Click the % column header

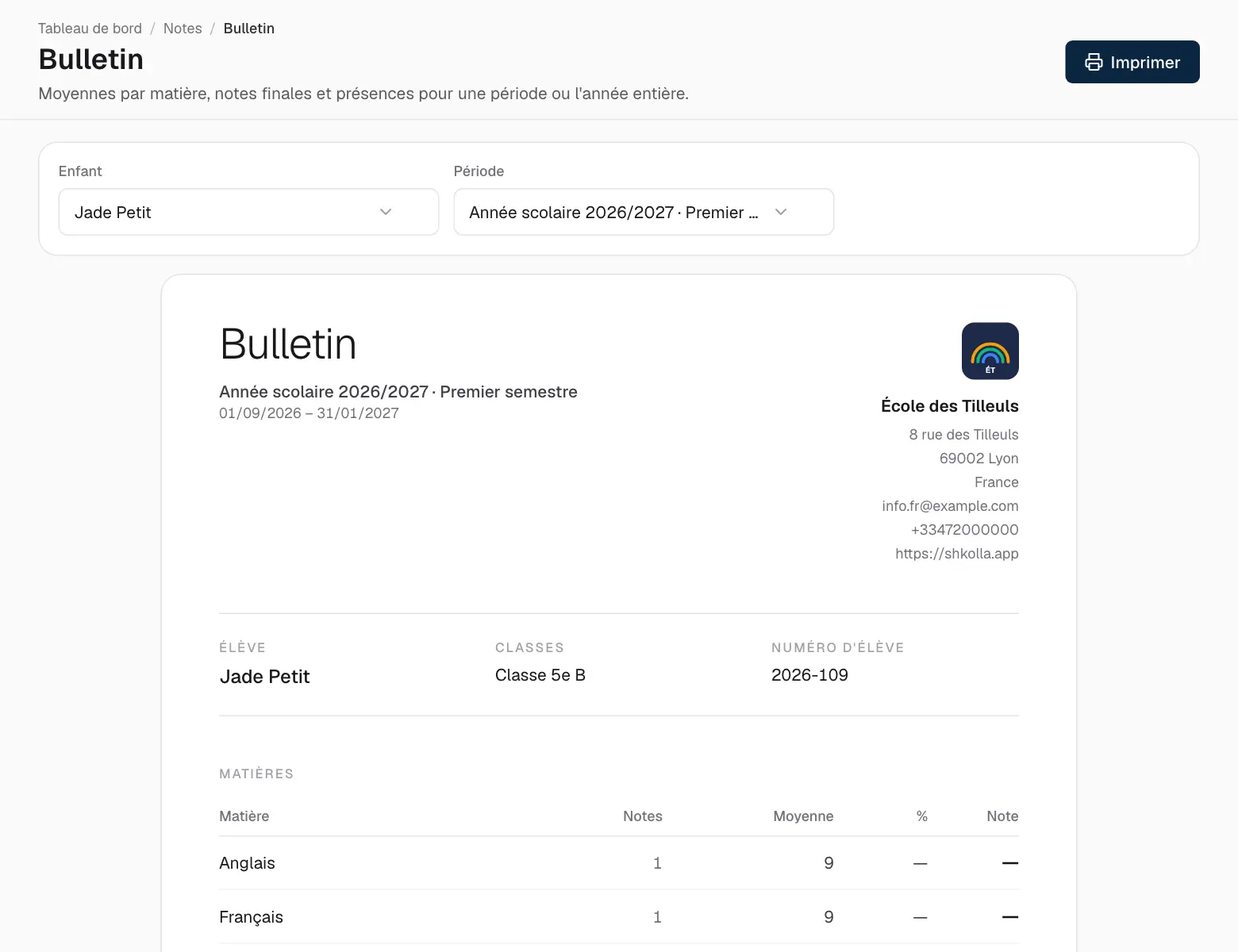(x=921, y=816)
